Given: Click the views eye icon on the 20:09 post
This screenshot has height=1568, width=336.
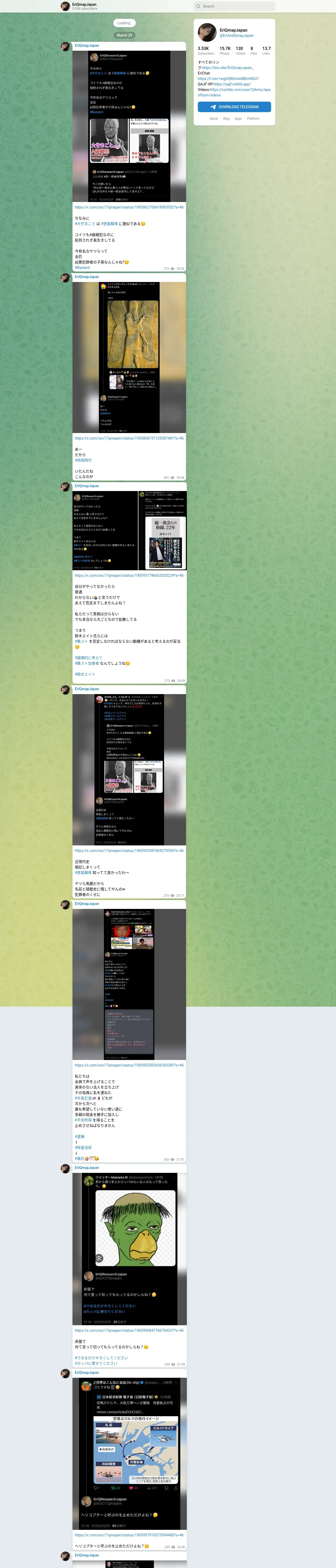Looking at the screenshot, I should coord(174,681).
